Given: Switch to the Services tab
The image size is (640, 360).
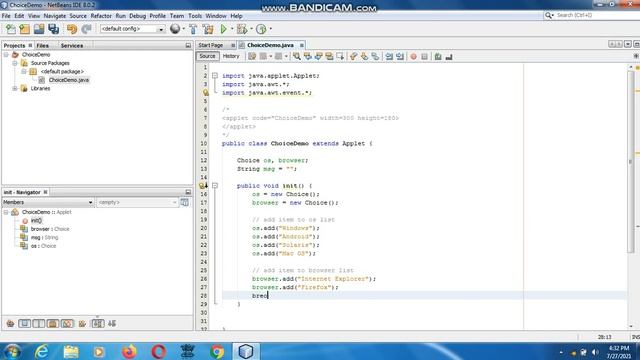Looking at the screenshot, I should pos(72,46).
